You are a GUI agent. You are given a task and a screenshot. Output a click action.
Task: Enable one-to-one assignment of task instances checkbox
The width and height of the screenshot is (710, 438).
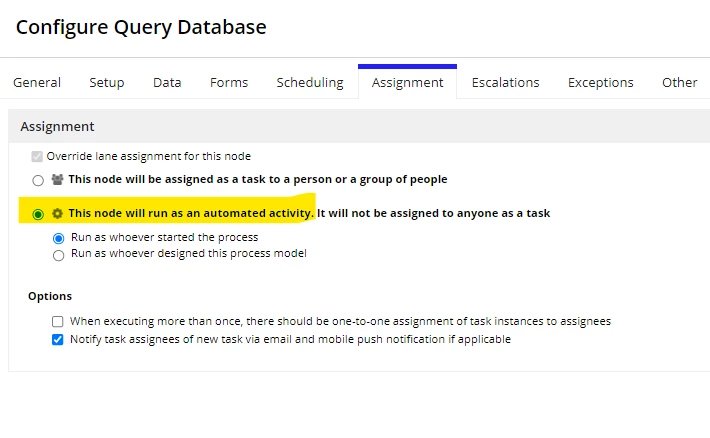pos(58,322)
